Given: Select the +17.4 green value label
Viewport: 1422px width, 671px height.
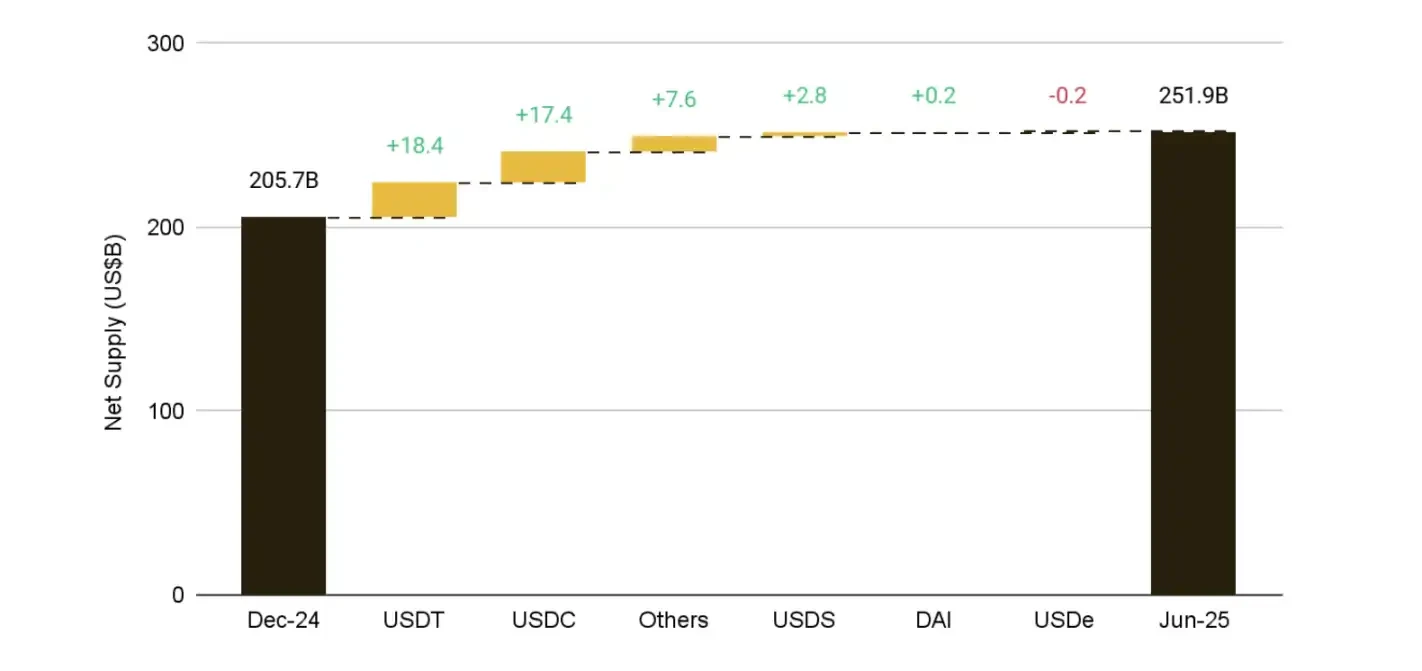Looking at the screenshot, I should (x=544, y=115).
